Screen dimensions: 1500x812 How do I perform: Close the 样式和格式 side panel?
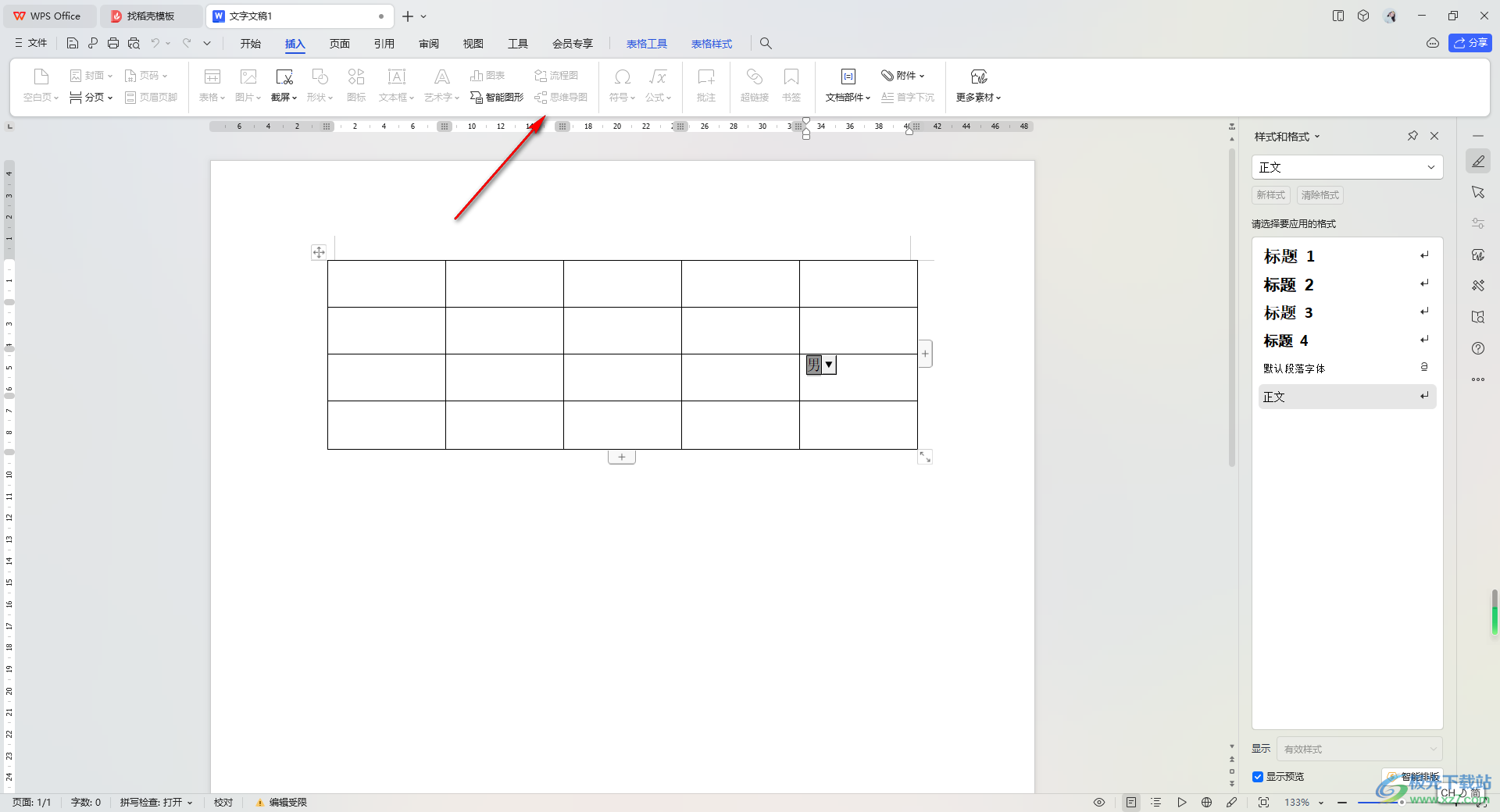click(x=1434, y=136)
